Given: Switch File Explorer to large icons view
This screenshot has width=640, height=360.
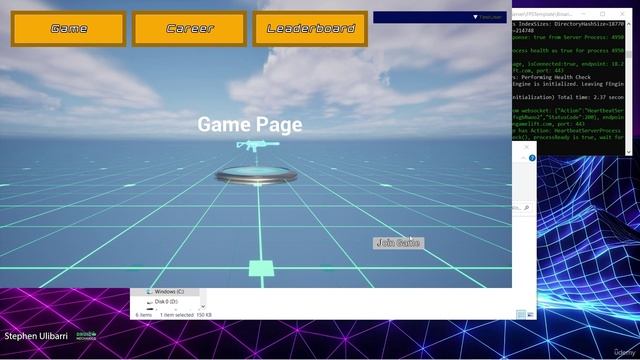Looking at the screenshot, I should pyautogui.click(x=530, y=314).
